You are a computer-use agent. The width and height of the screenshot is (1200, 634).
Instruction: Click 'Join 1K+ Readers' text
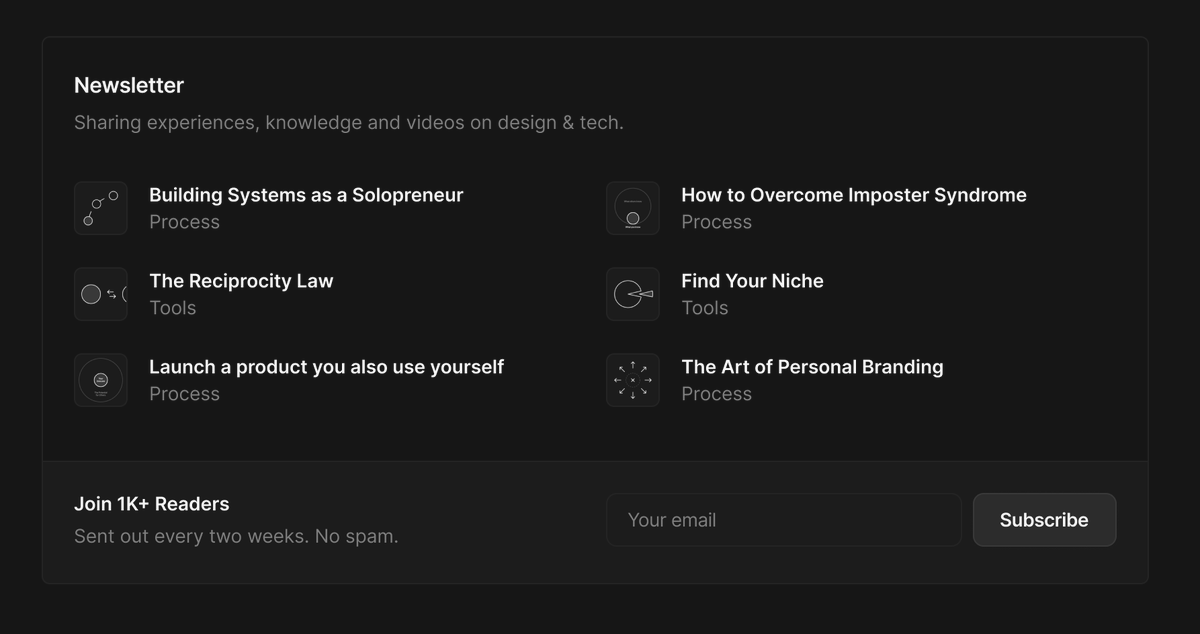[x=152, y=504]
